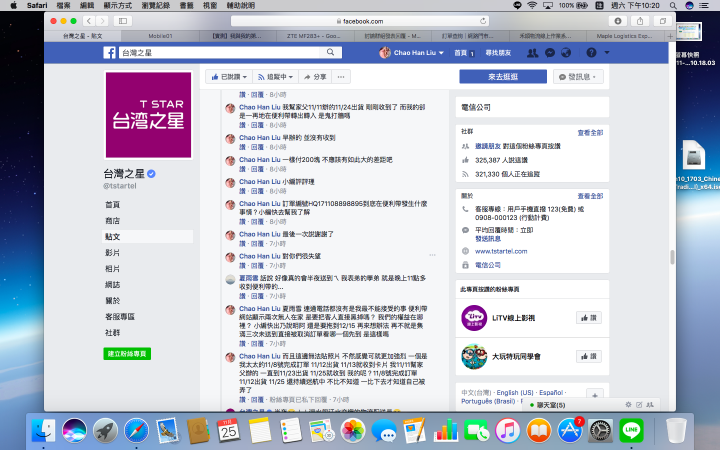Image resolution: width=720 pixels, height=450 pixels.
Task: Open the 發訊息 message dropdown
Action: (x=578, y=77)
